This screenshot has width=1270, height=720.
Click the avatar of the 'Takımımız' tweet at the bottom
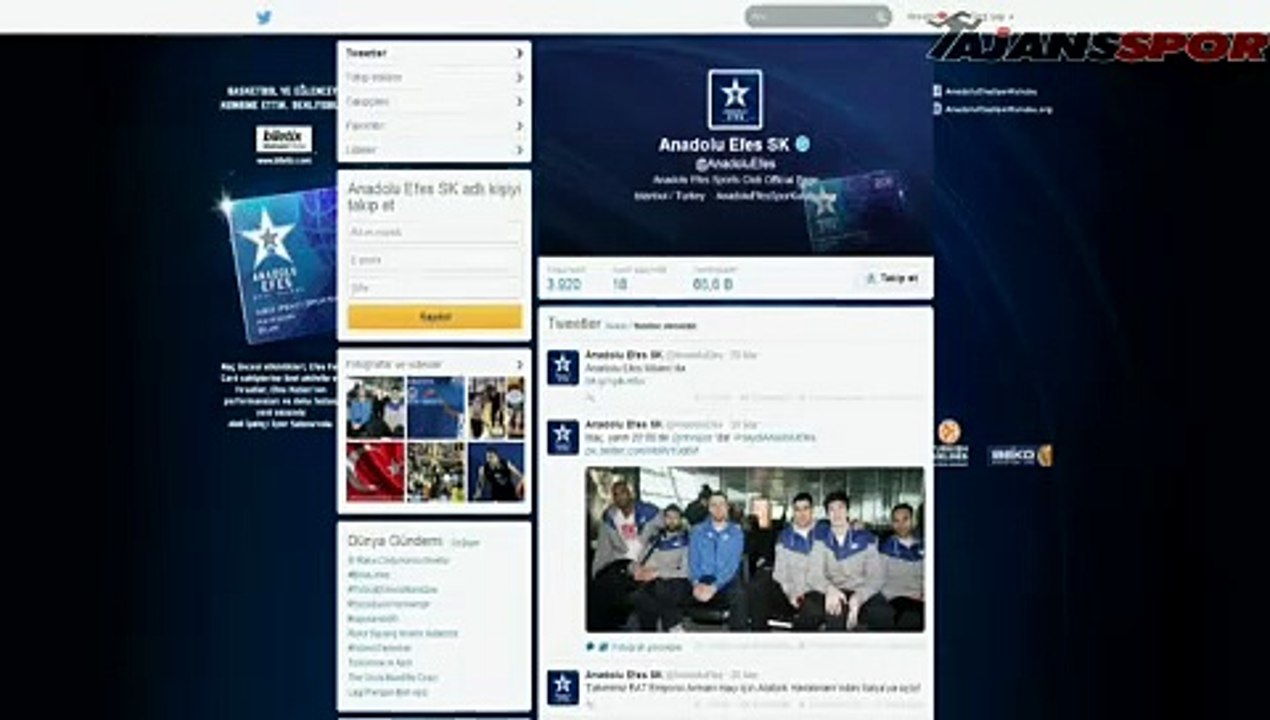click(x=563, y=687)
